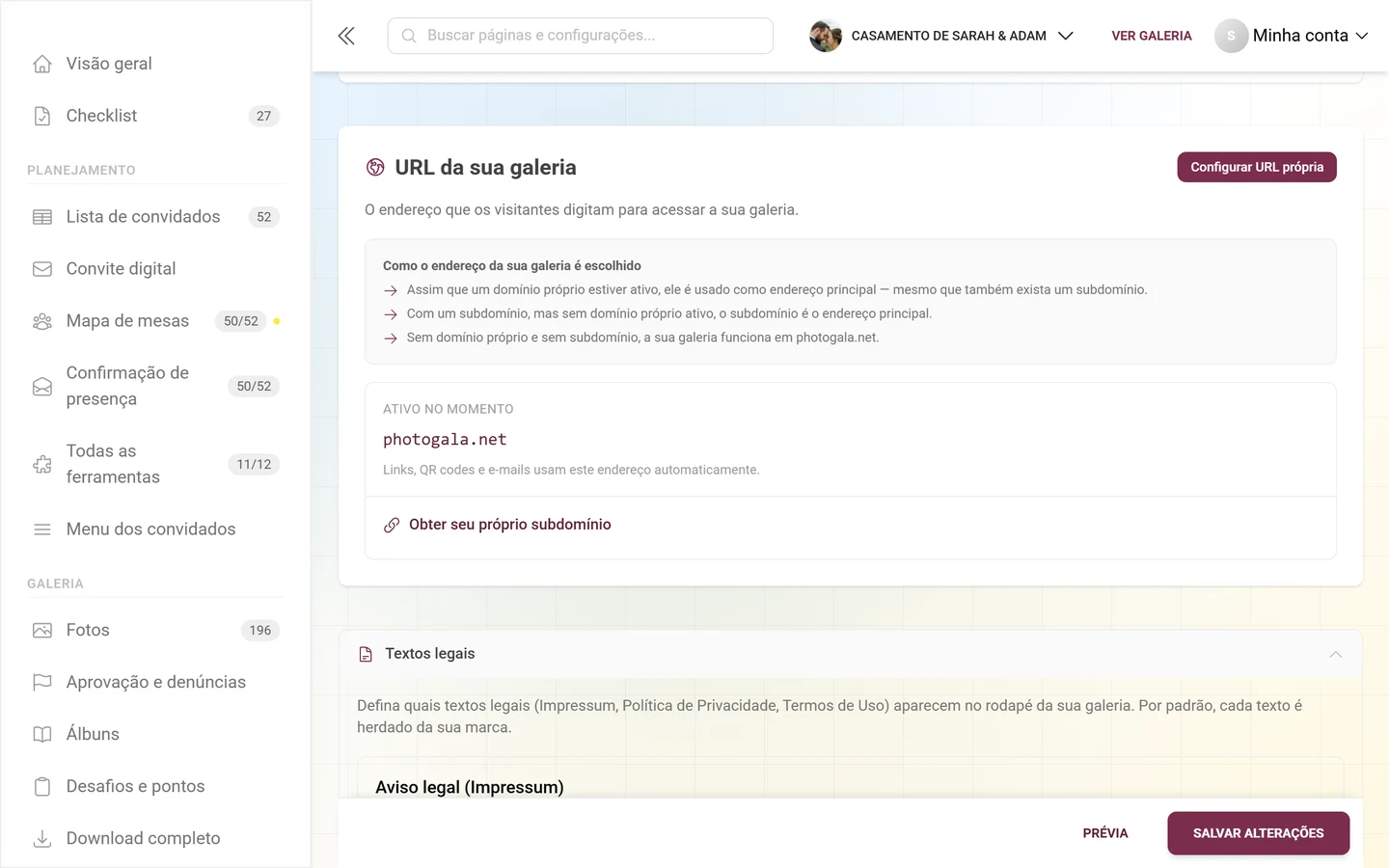Click the Salvar alterações button

(1258, 833)
